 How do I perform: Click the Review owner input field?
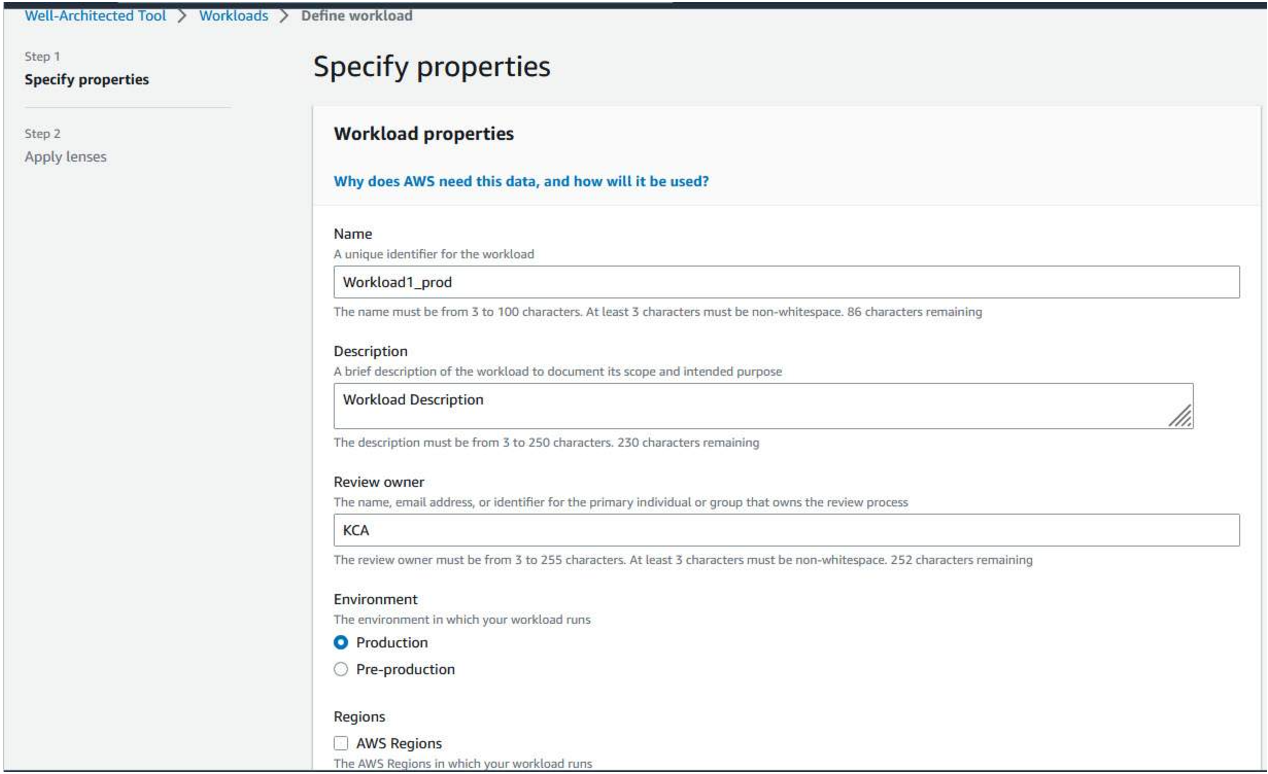[x=786, y=530]
